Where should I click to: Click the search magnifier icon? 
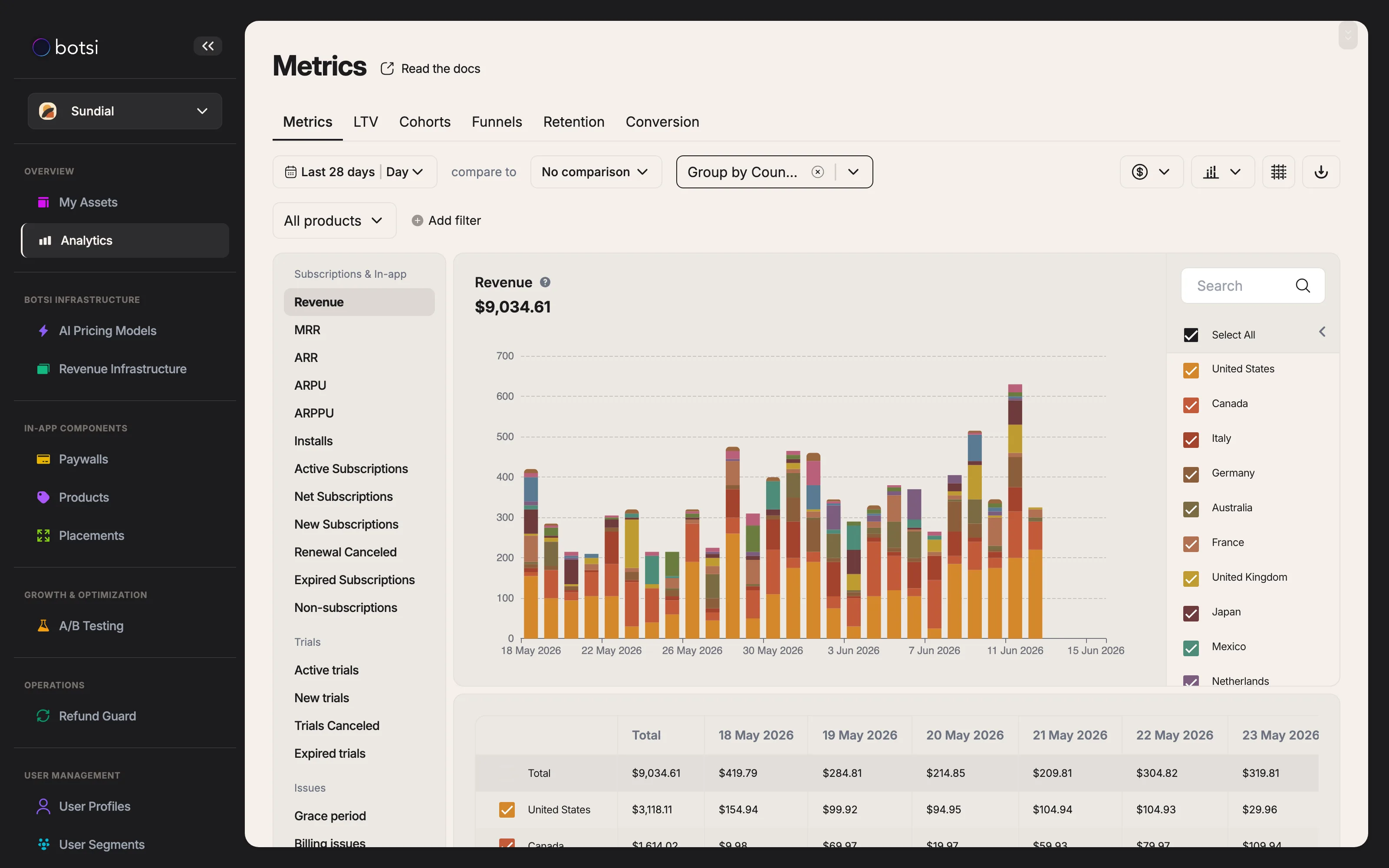click(x=1303, y=285)
